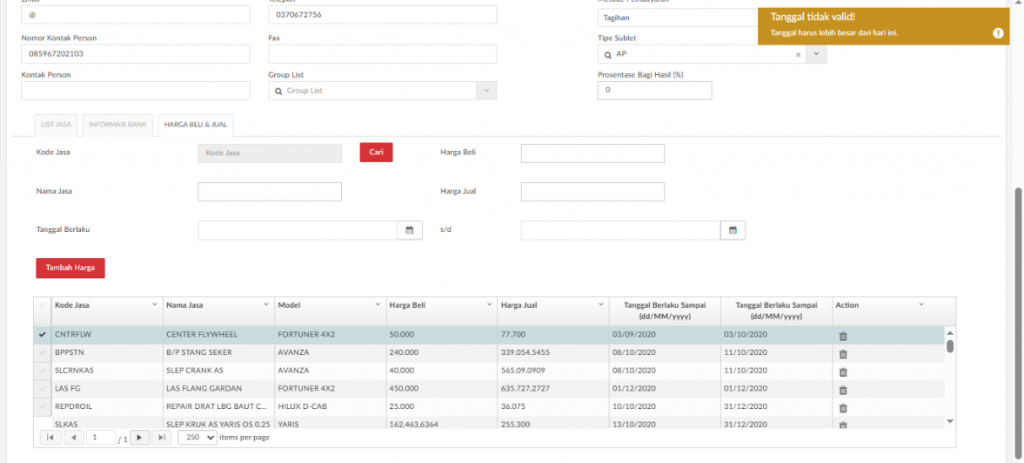
Task: Delete the CNTRFLW row using its trash icon
Action: click(x=842, y=336)
